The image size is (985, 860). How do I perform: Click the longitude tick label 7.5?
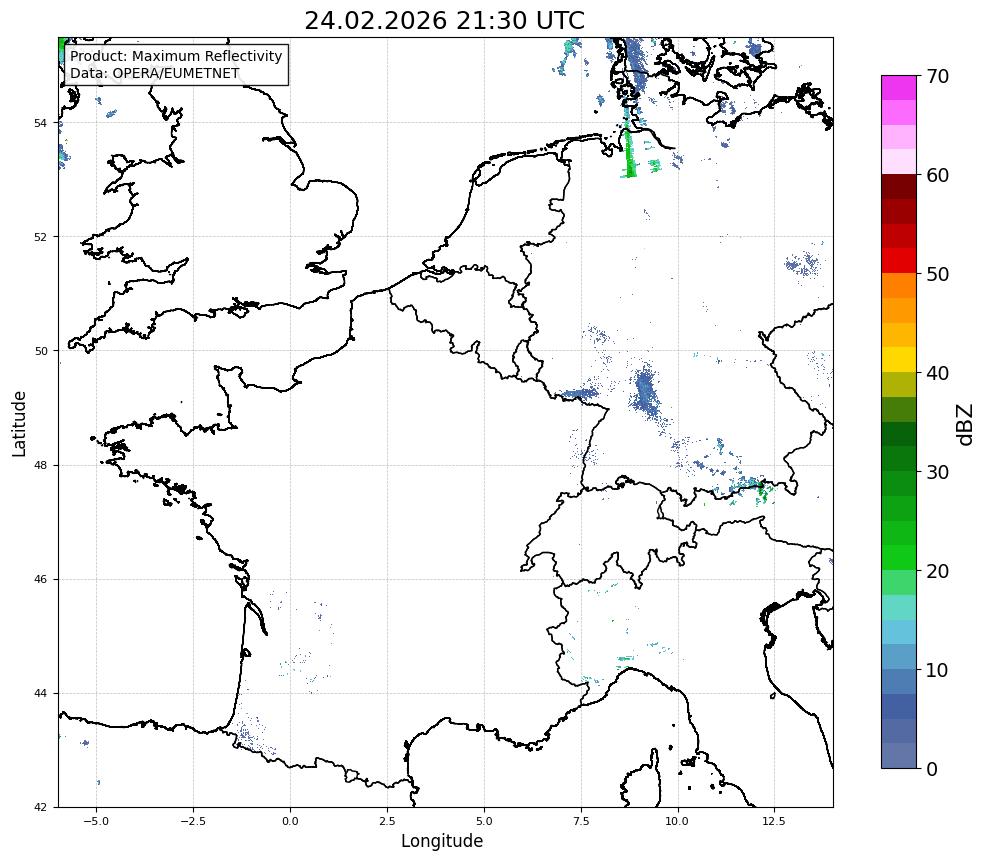click(581, 821)
